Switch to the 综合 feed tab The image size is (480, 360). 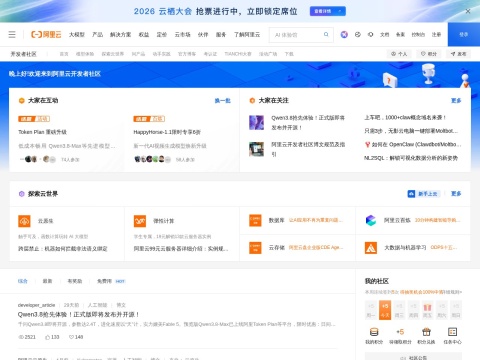pos(23,281)
